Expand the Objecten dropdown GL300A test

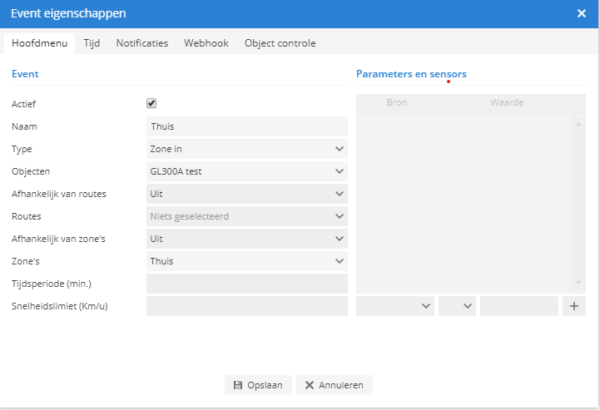click(247, 172)
